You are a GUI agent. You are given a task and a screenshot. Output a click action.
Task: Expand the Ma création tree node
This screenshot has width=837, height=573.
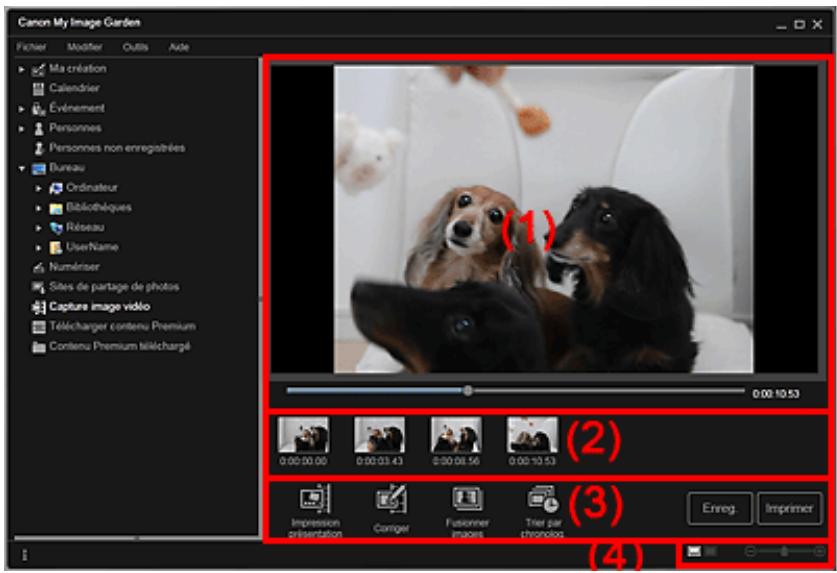pos(21,69)
